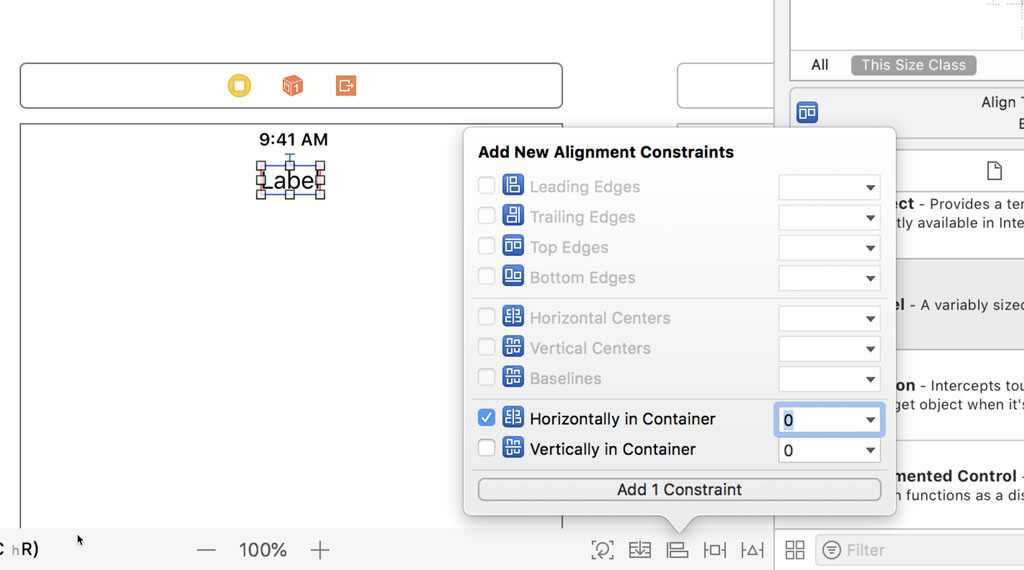Open the Resolve Auto Layout Issues icon
Screen dimensions: 1024x570
click(752, 550)
